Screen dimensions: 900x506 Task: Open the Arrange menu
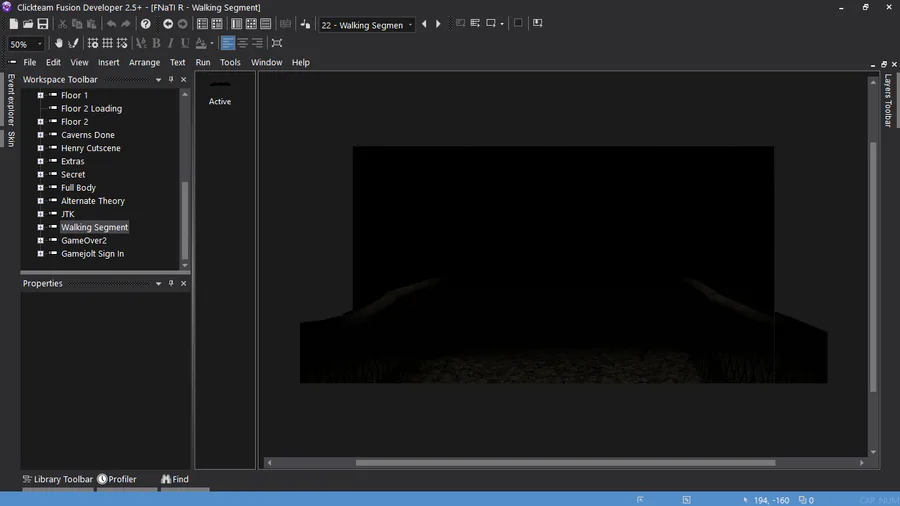(x=144, y=63)
